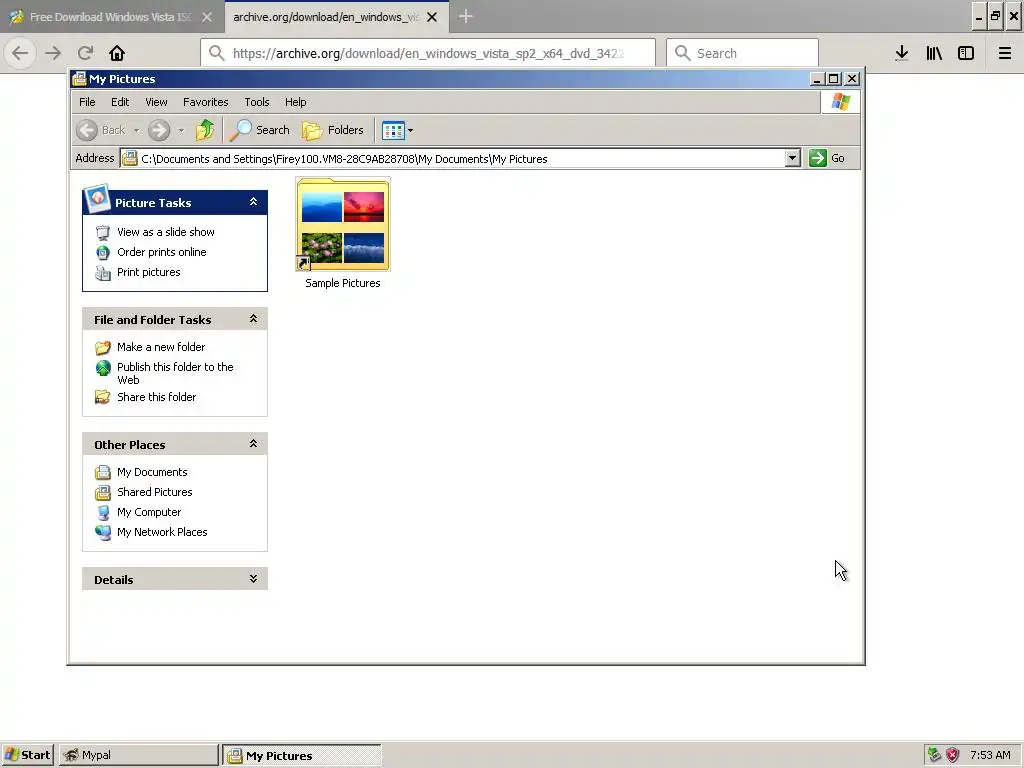Click the My Documents folder icon
The height and width of the screenshot is (768, 1024).
pos(103,472)
